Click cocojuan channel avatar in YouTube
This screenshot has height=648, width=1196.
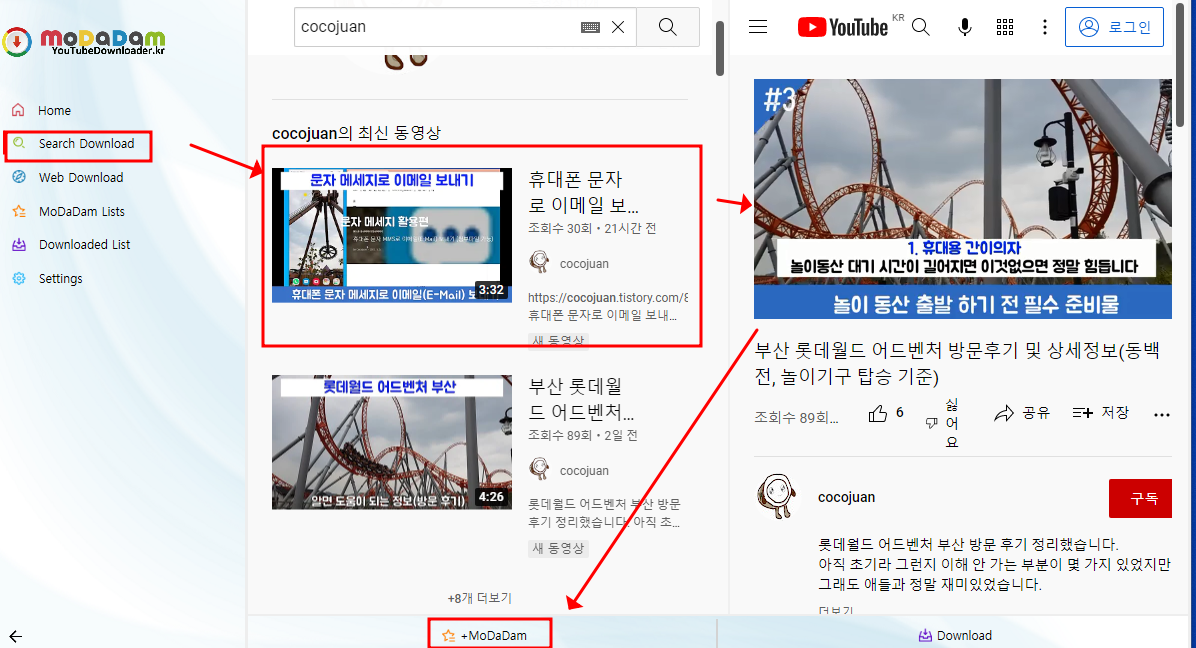[776, 497]
